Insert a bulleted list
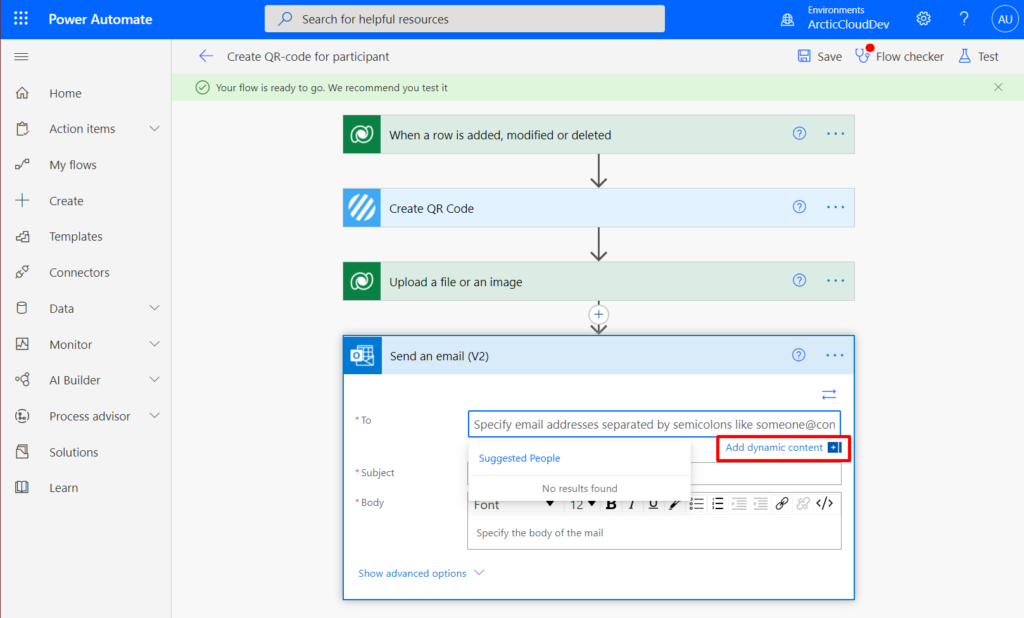Image resolution: width=1024 pixels, height=618 pixels. pos(696,504)
